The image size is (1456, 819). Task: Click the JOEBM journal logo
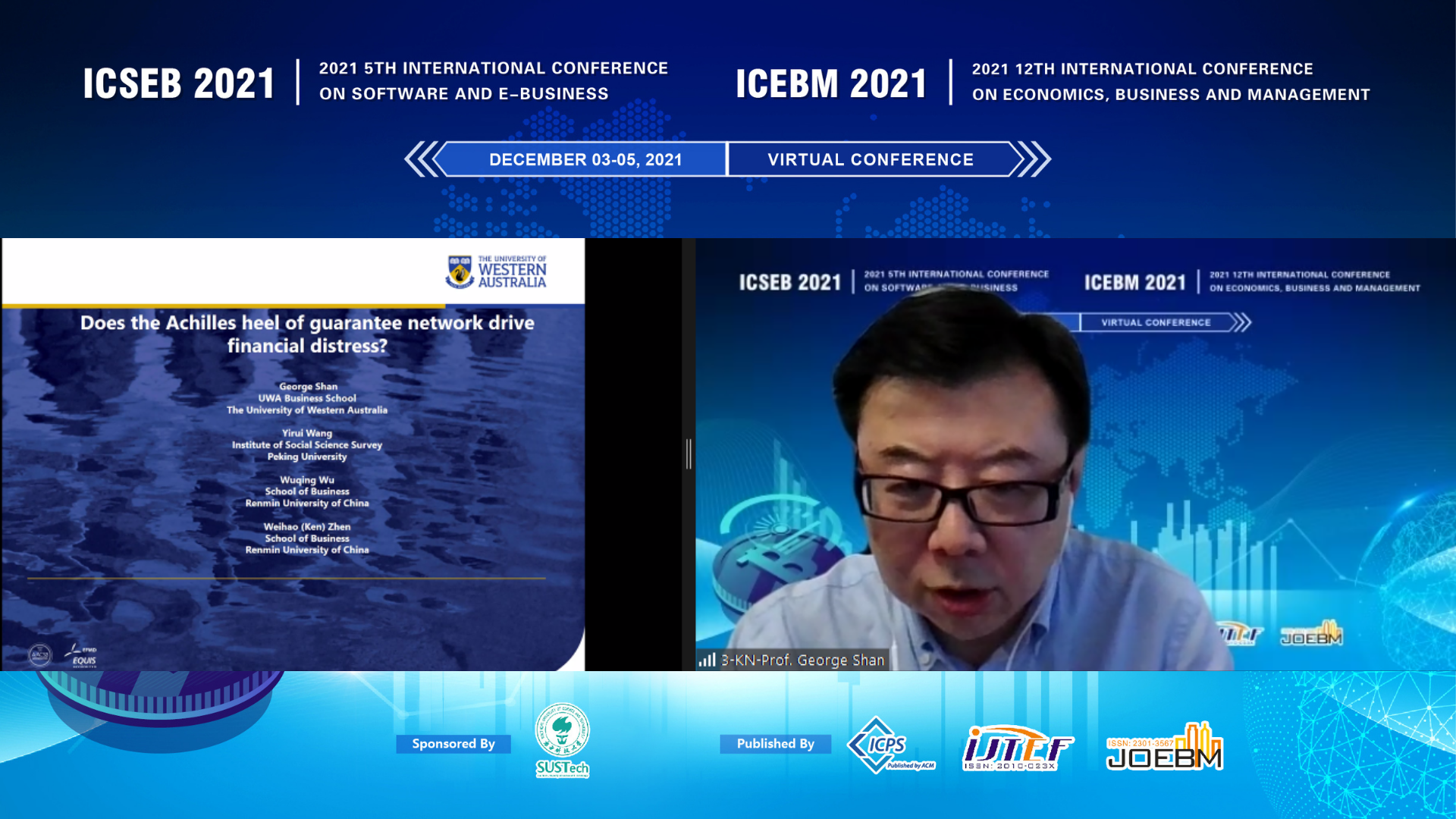click(1164, 746)
